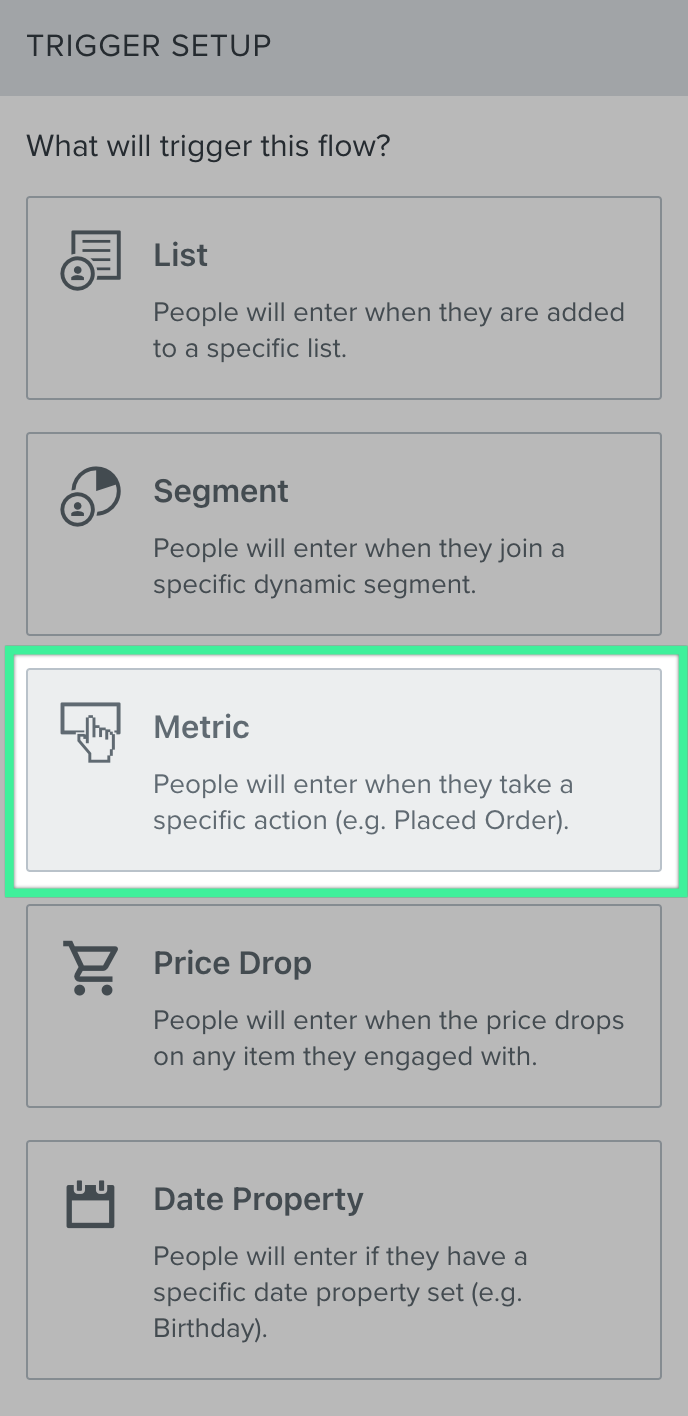Select the List trigger title
Image resolution: width=688 pixels, height=1416 pixels.
181,255
